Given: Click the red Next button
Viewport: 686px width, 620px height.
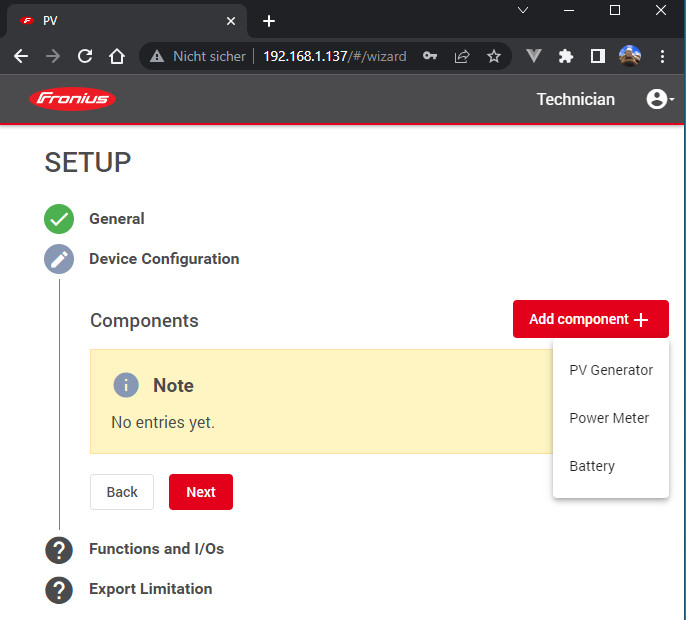Looking at the screenshot, I should tap(201, 492).
